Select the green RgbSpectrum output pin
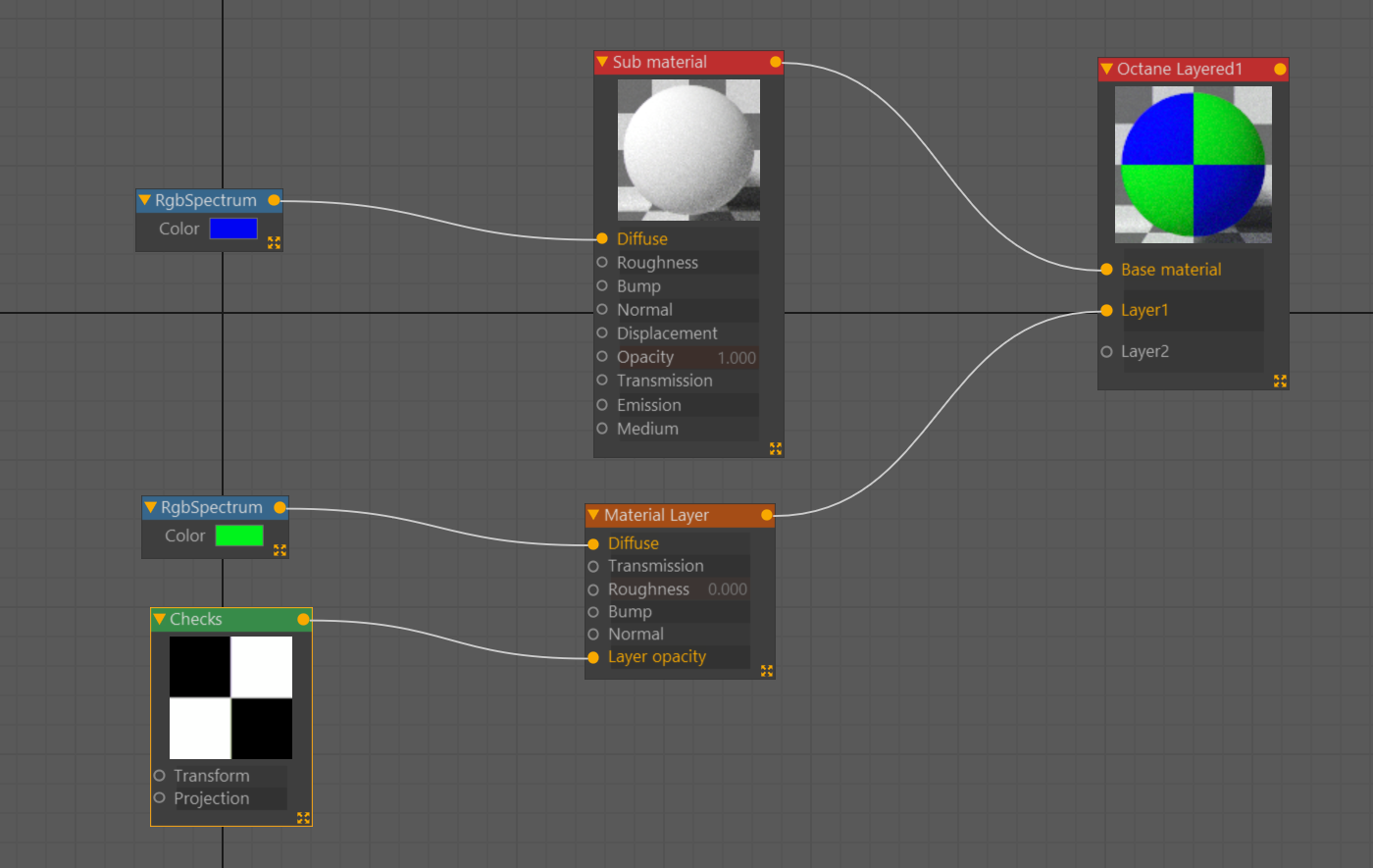The height and width of the screenshot is (868, 1373). pos(280,507)
